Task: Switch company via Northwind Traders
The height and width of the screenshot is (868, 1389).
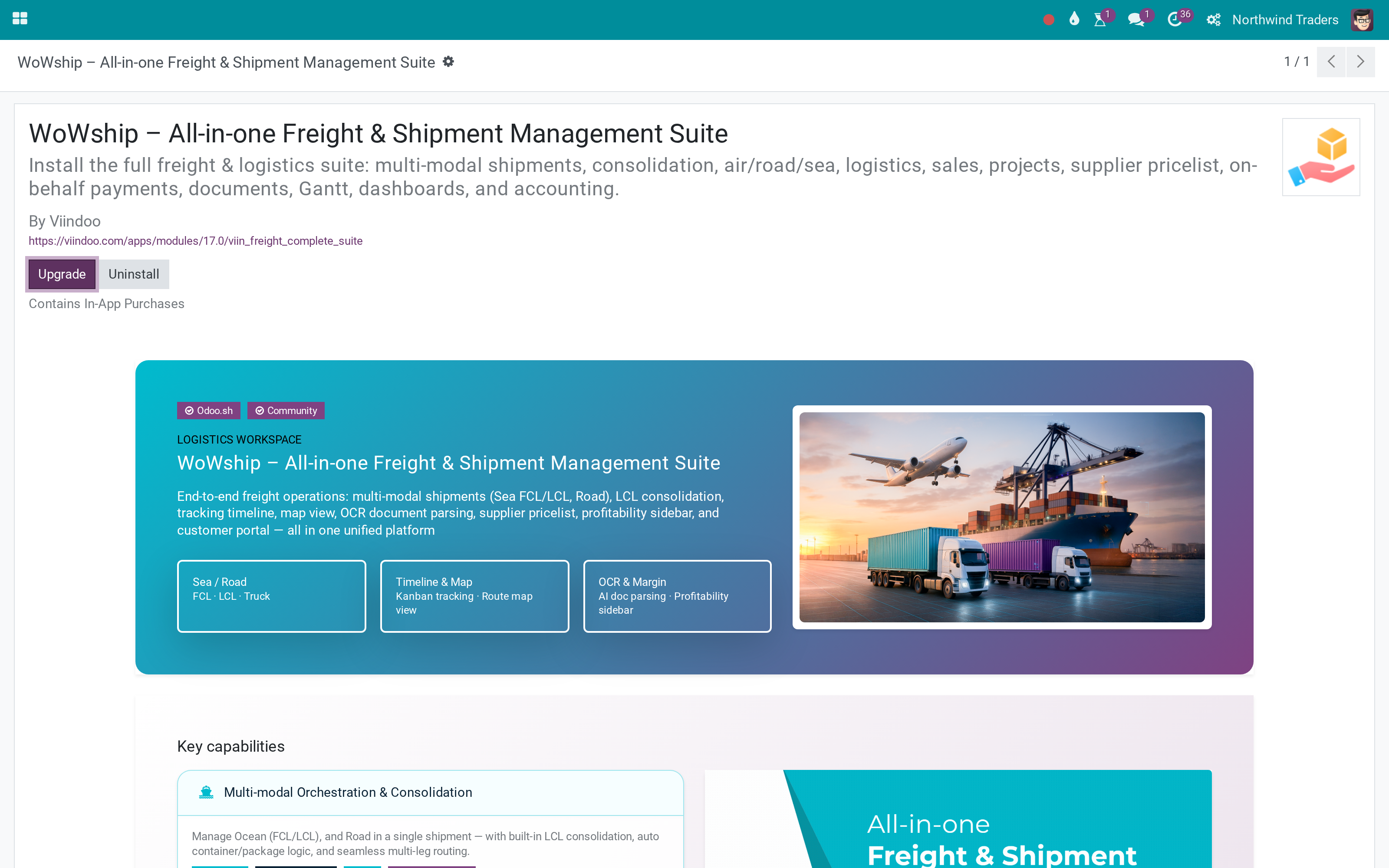Action: (1285, 20)
